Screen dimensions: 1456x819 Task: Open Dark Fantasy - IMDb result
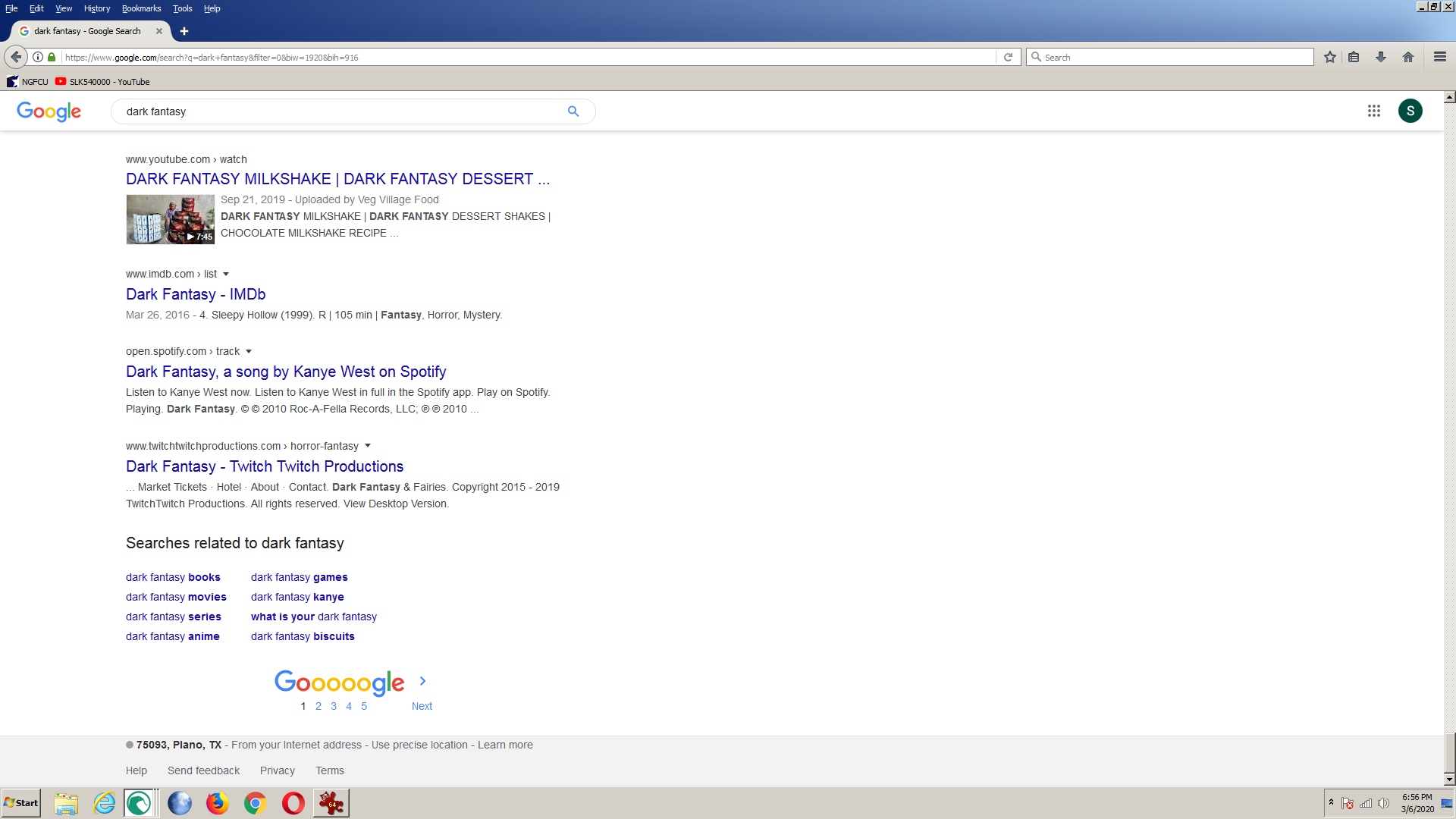click(x=196, y=294)
